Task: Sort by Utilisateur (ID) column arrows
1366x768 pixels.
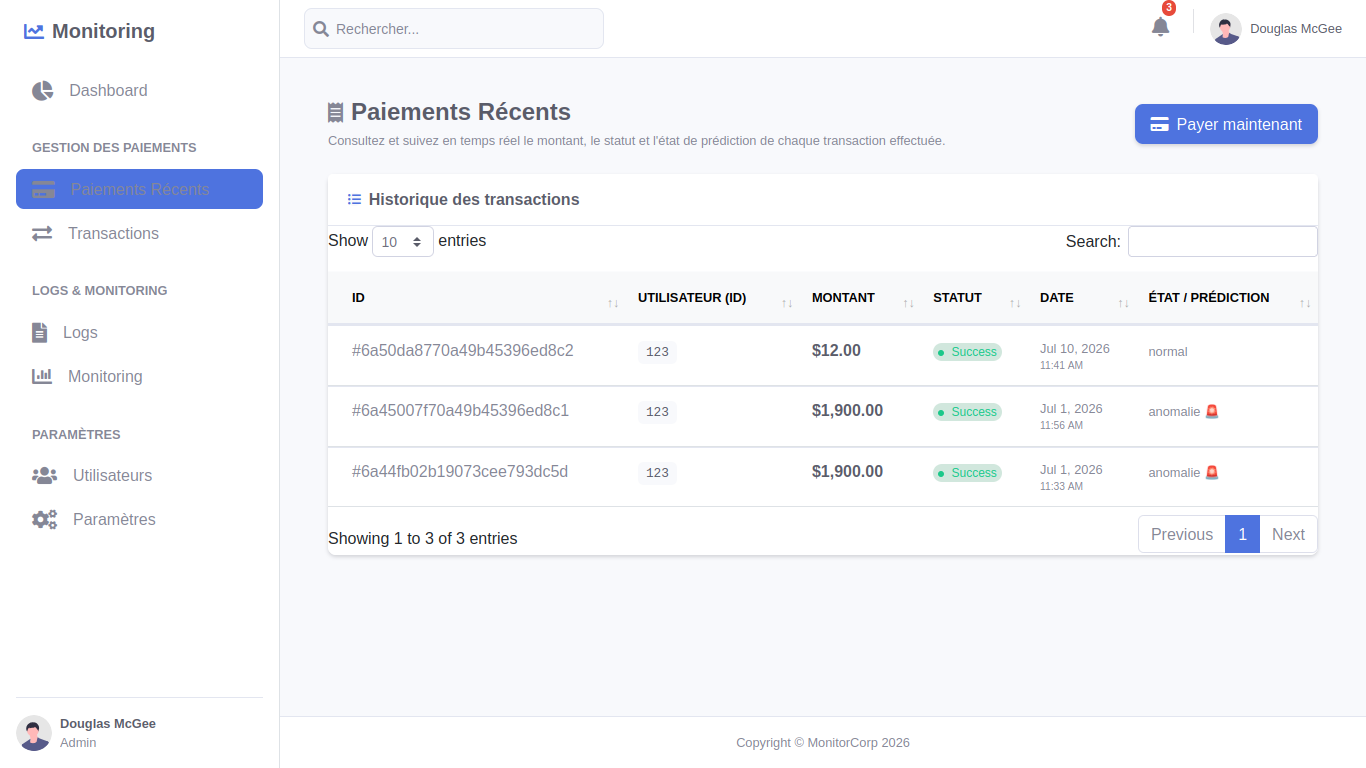Action: (x=787, y=303)
